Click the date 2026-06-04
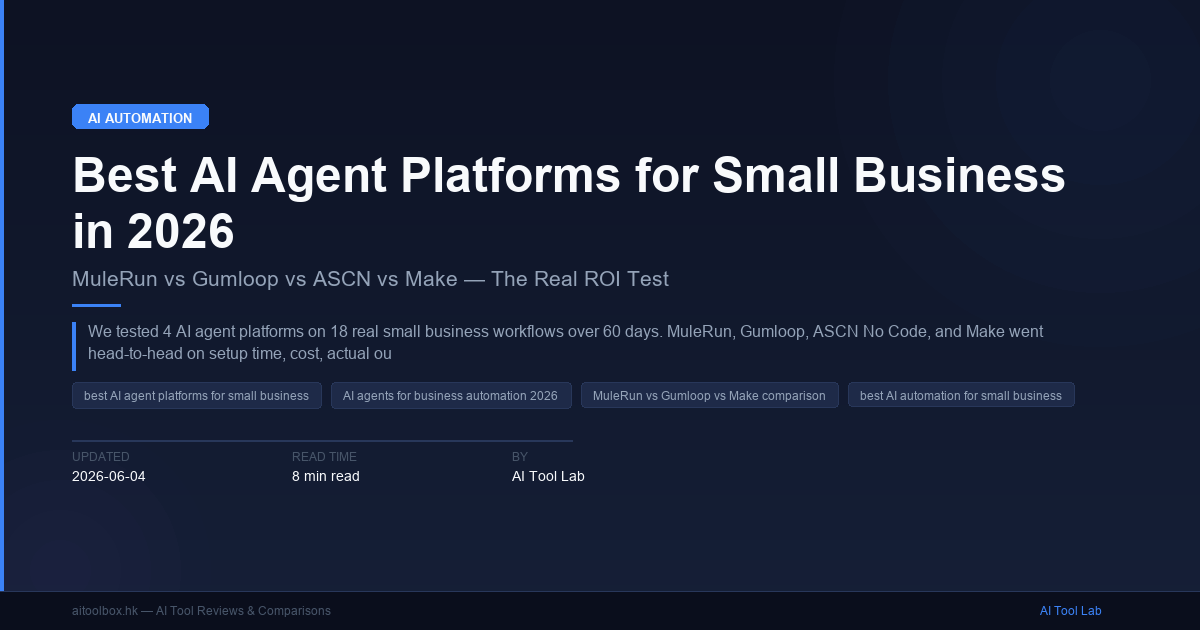 (x=109, y=476)
